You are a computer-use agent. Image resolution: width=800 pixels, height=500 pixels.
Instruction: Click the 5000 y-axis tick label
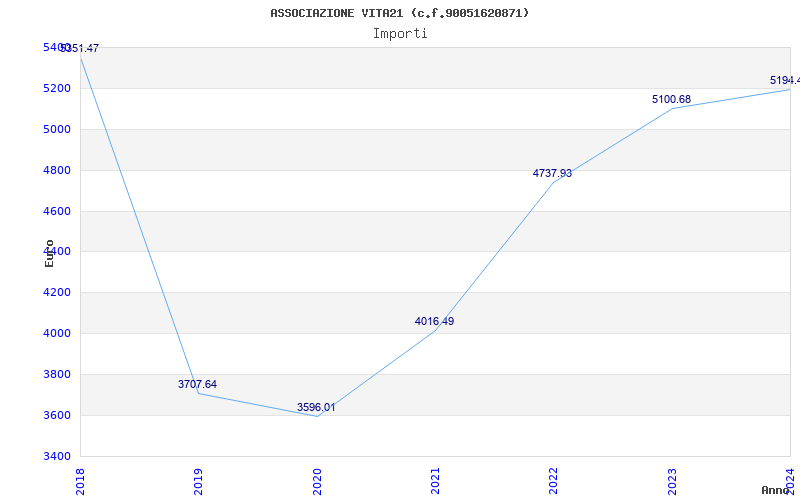[x=57, y=130]
